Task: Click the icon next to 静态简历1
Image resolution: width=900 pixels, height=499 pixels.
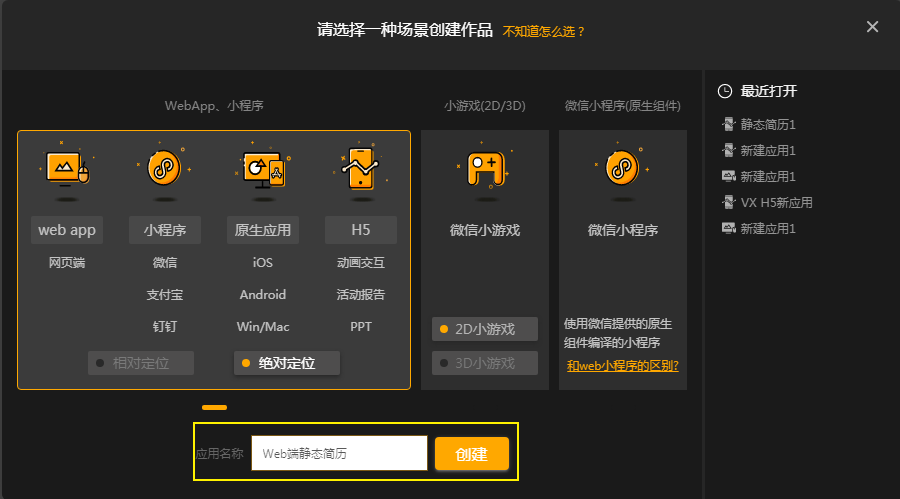Action: tap(728, 124)
